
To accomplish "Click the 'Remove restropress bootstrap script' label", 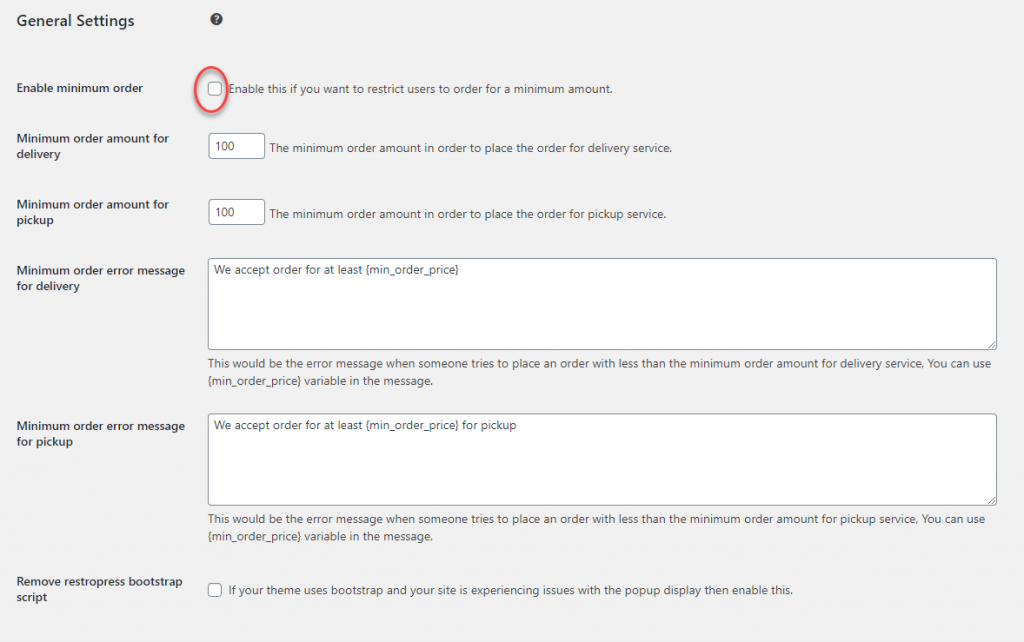I will tap(99, 589).
